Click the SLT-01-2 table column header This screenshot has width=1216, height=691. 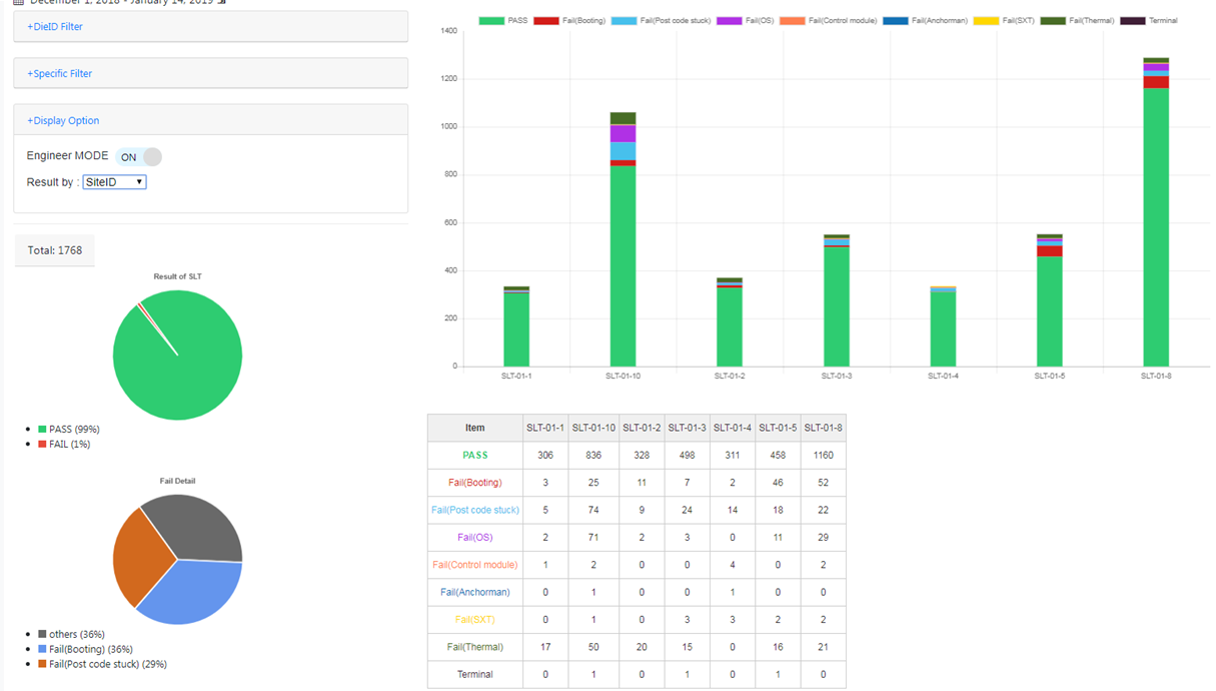[642, 428]
